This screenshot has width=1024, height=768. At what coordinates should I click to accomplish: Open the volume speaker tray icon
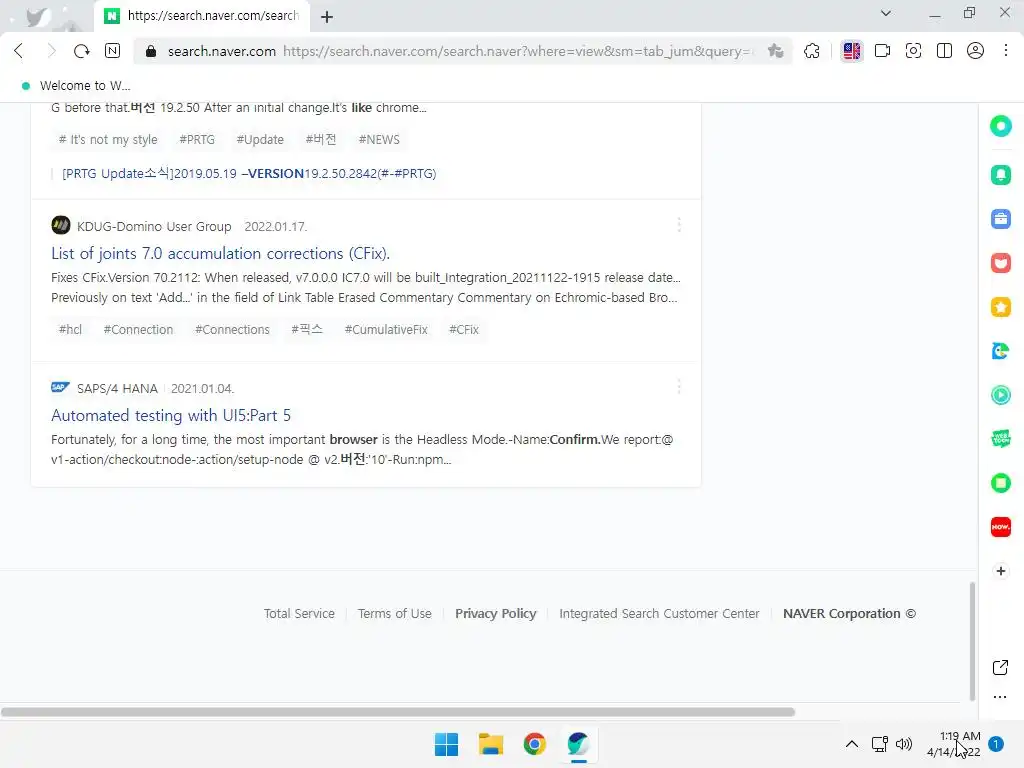(x=904, y=744)
